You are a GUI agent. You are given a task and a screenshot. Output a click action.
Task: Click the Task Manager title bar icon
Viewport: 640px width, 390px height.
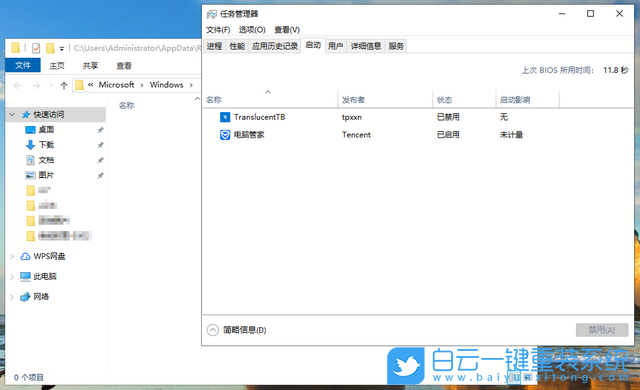tap(211, 14)
